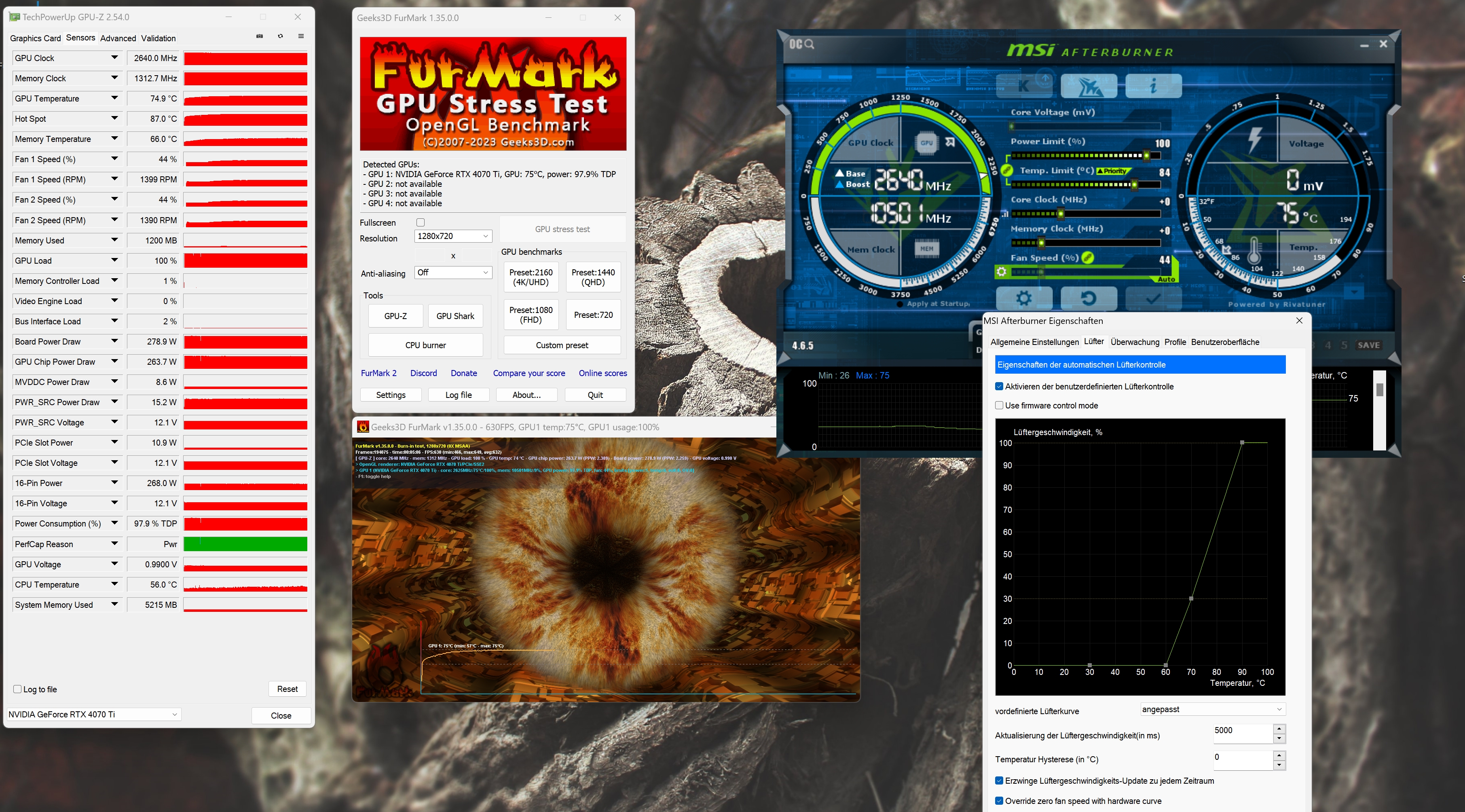Screen dimensions: 1465x812
Task: Click the Kombustor 'K' button
Action: coord(1024,86)
